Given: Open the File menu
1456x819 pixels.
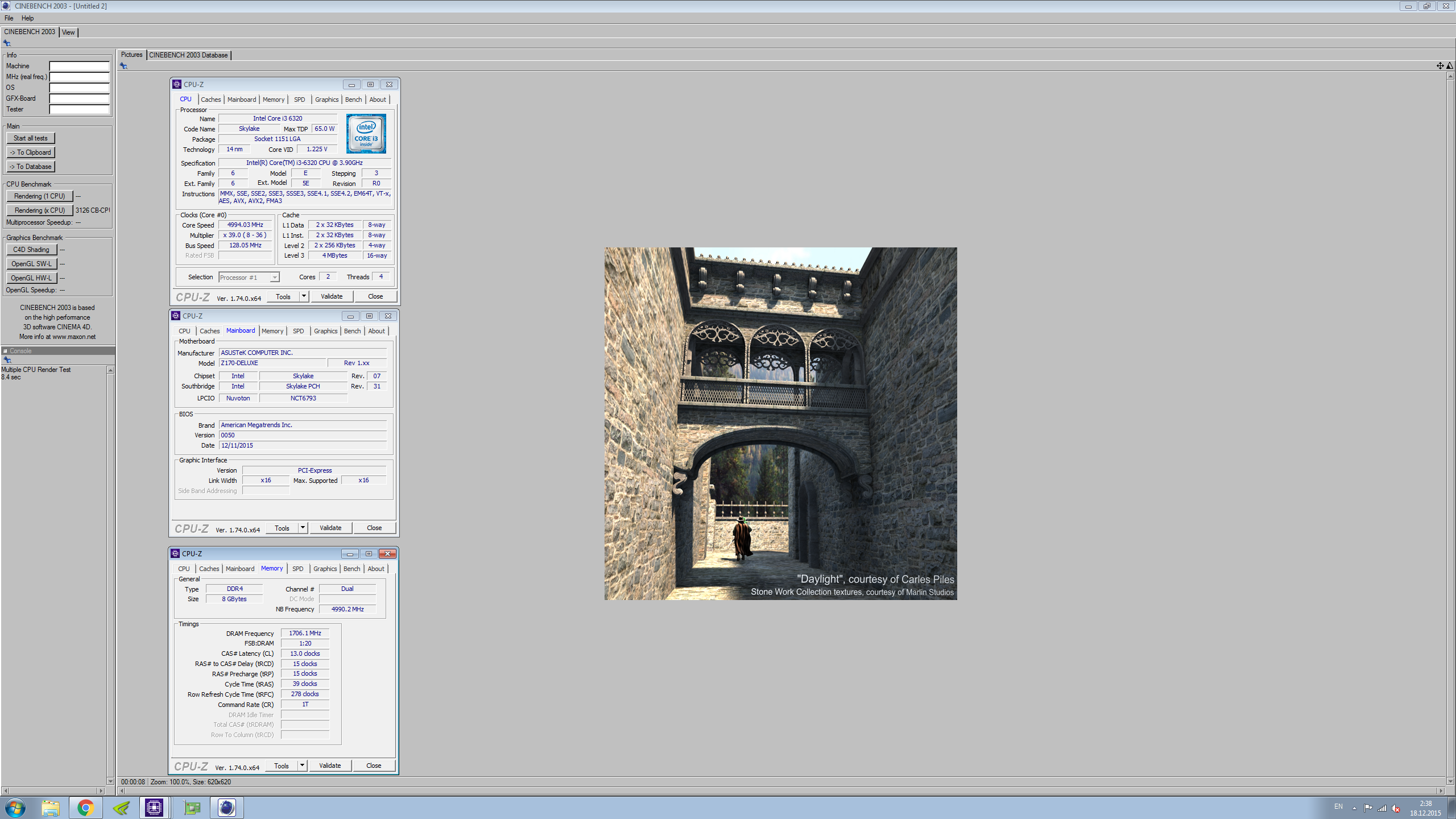Looking at the screenshot, I should coord(9,18).
